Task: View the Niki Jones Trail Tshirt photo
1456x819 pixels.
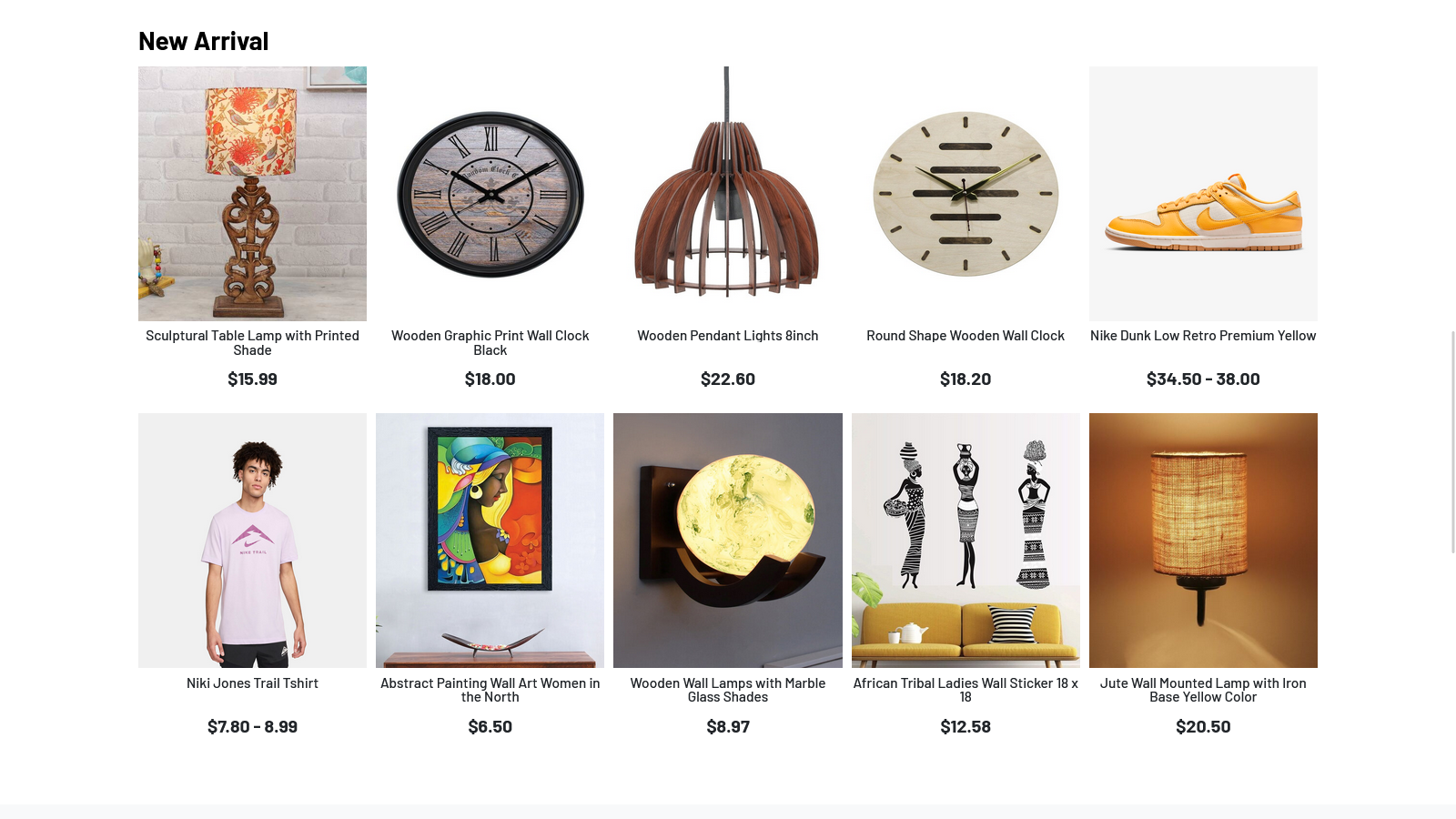Action: tap(252, 541)
